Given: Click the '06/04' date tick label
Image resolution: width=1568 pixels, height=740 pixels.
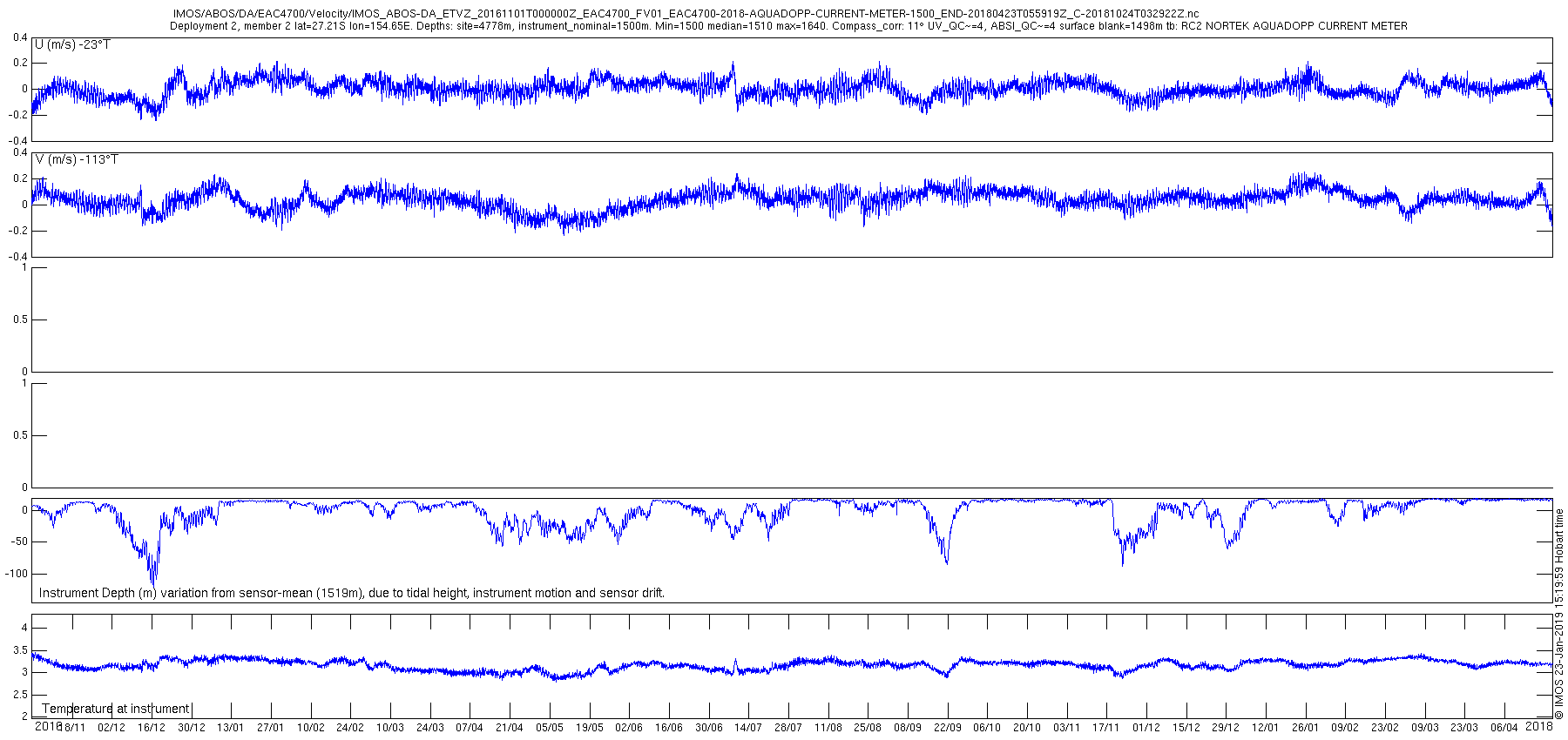Looking at the screenshot, I should click(x=1504, y=728).
